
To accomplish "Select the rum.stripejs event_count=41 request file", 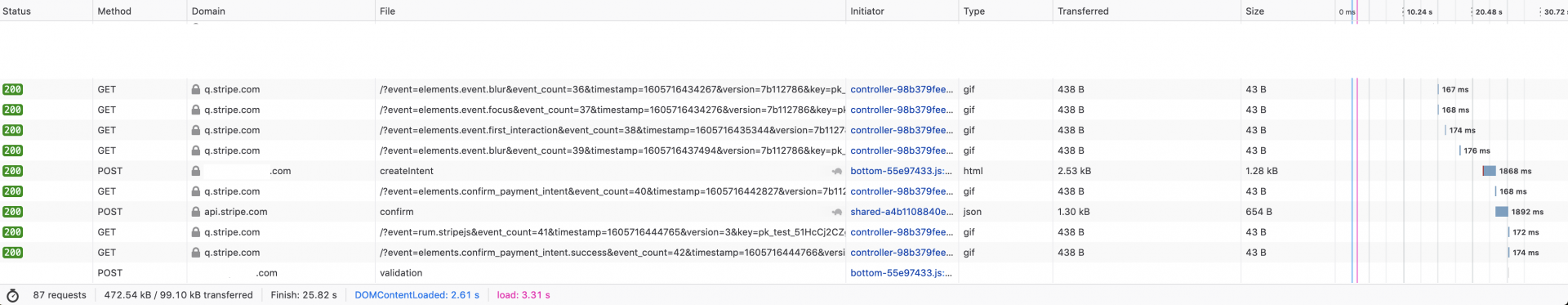I will (612, 232).
